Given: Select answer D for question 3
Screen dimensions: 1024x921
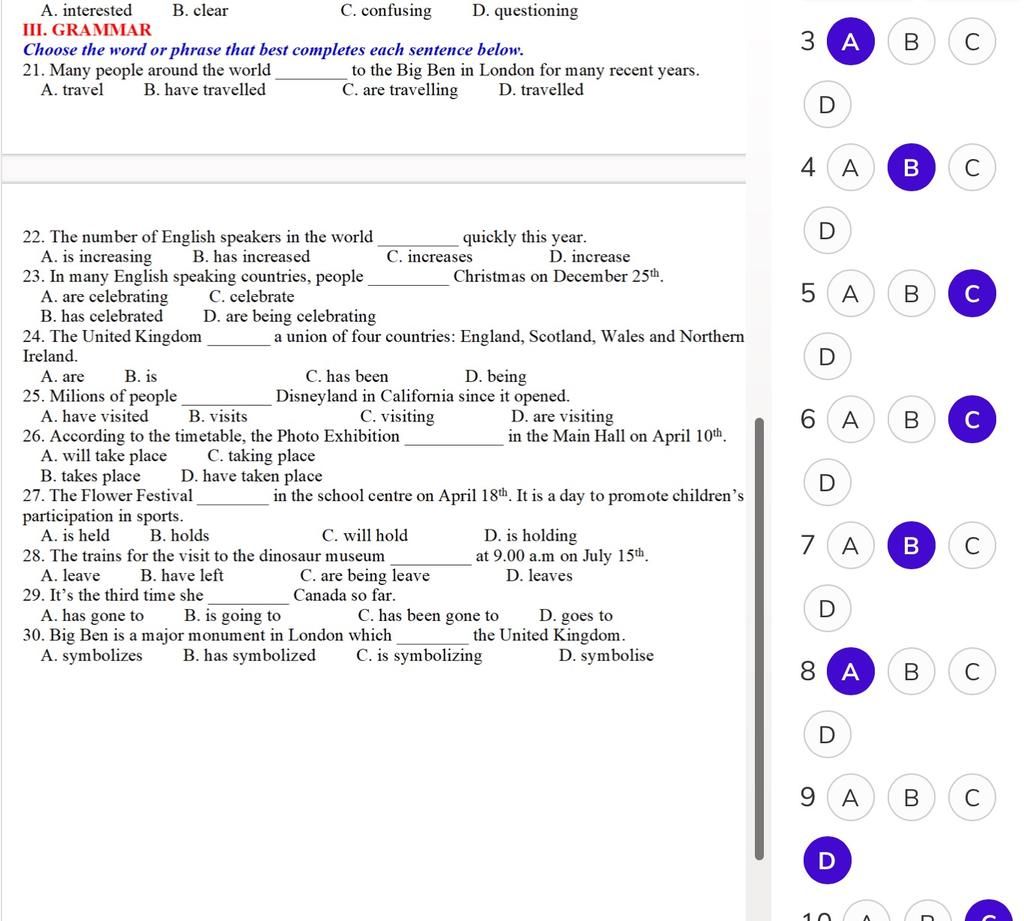Looking at the screenshot, I should (x=827, y=105).
